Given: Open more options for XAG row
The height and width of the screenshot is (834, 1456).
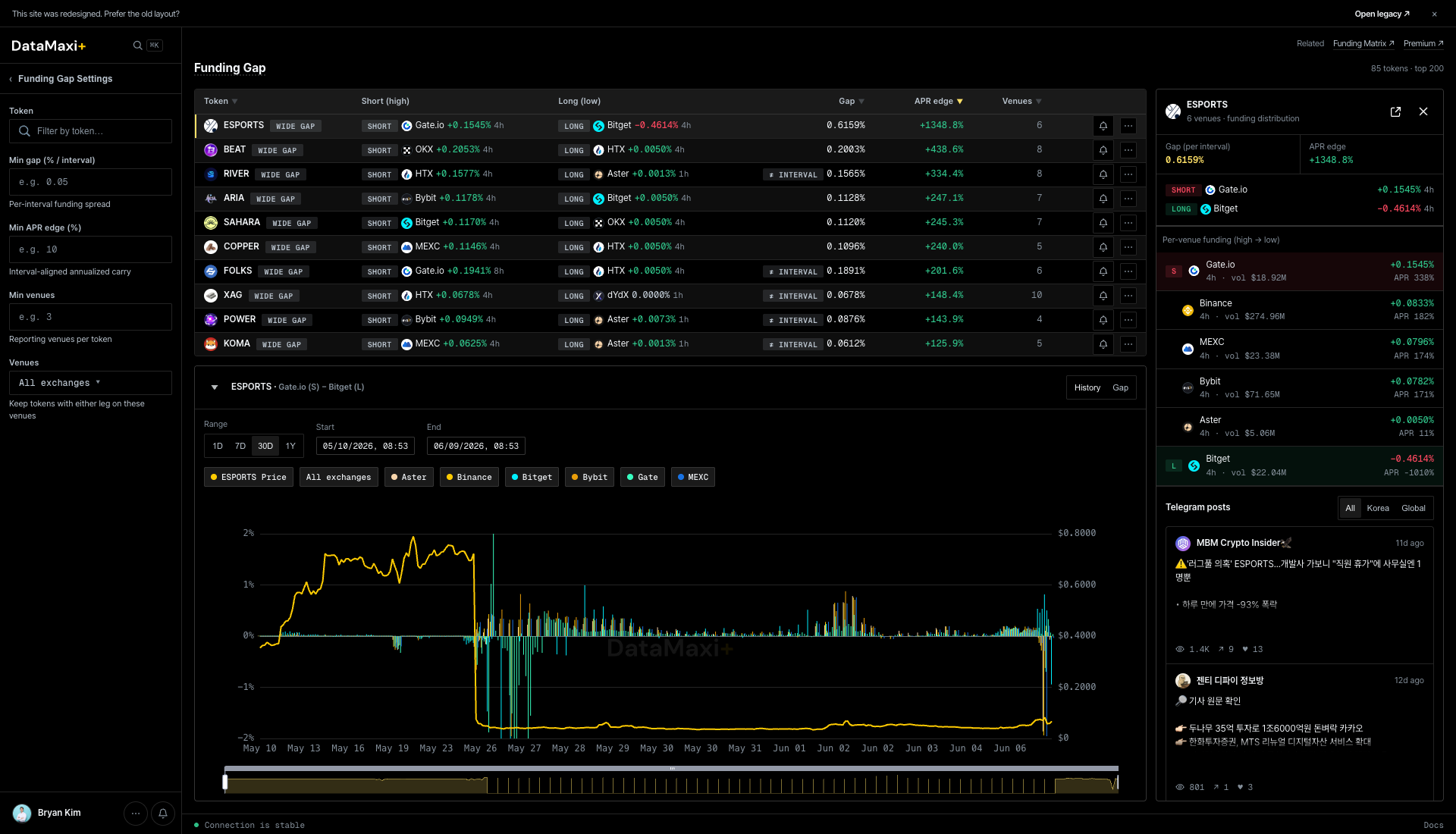Looking at the screenshot, I should tap(1128, 296).
